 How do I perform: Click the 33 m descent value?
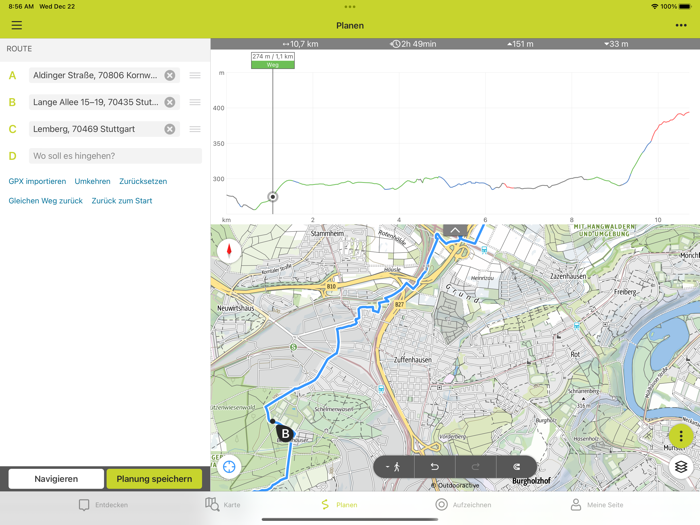616,44
